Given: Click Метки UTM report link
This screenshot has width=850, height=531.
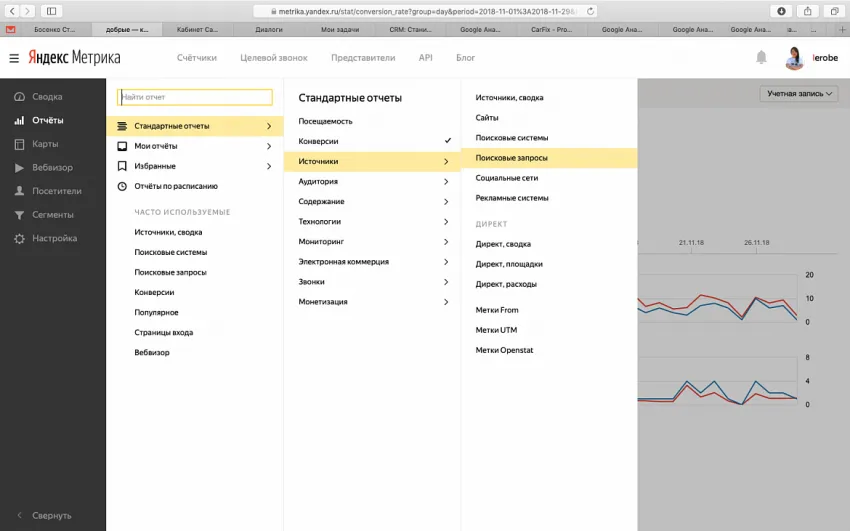Looking at the screenshot, I should (496, 330).
